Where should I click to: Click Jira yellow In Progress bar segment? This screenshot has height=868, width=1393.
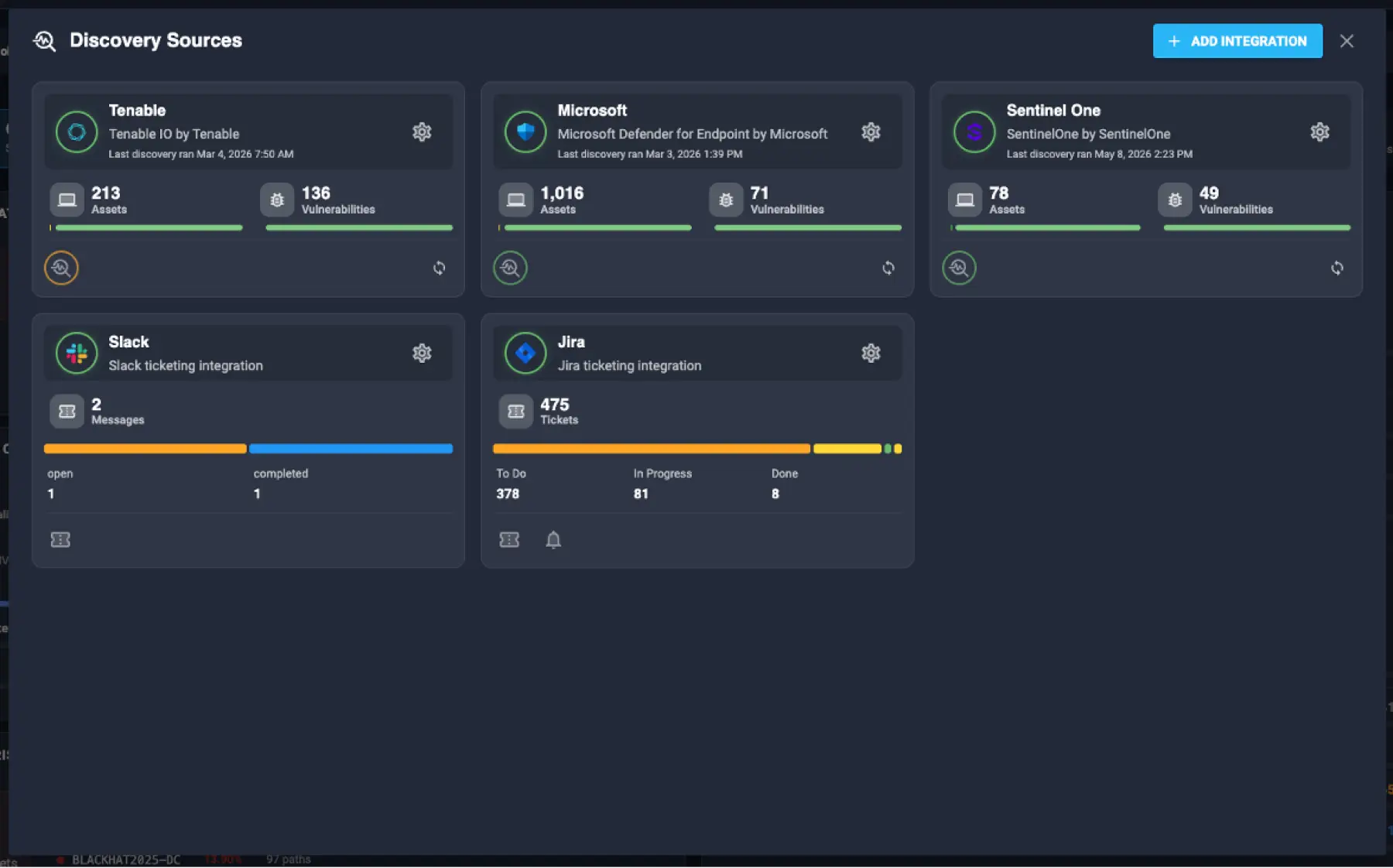pyautogui.click(x=847, y=449)
